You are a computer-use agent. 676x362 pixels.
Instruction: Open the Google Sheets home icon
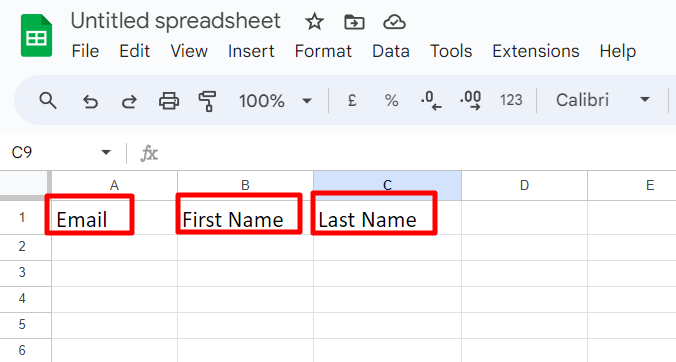pos(37,35)
